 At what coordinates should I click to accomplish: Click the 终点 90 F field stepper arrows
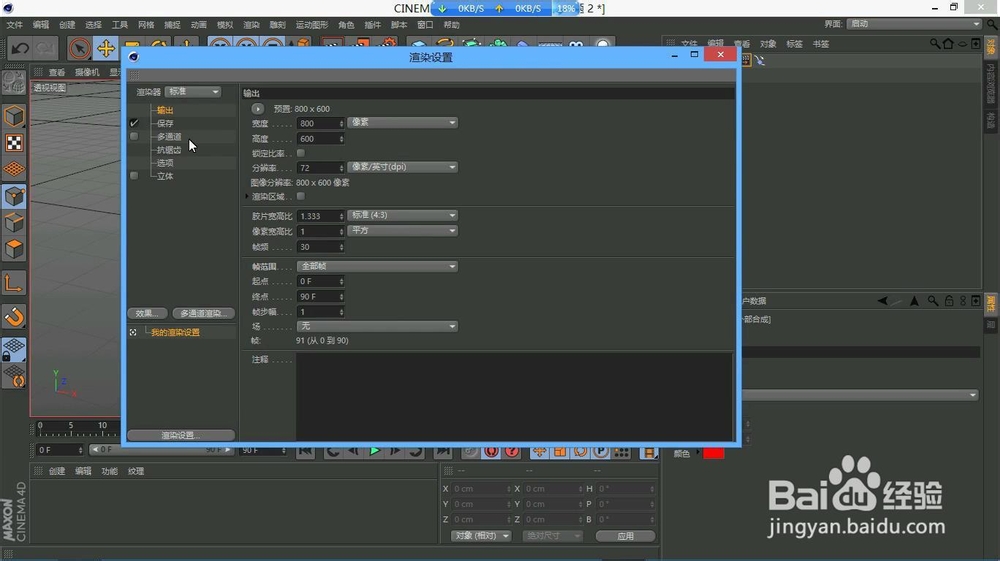pos(341,297)
